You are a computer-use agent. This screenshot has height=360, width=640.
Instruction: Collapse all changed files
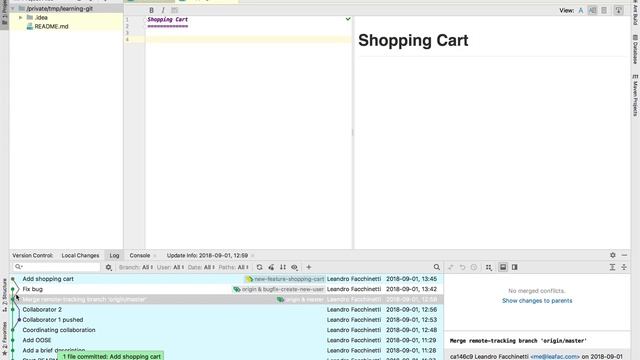(x=624, y=267)
